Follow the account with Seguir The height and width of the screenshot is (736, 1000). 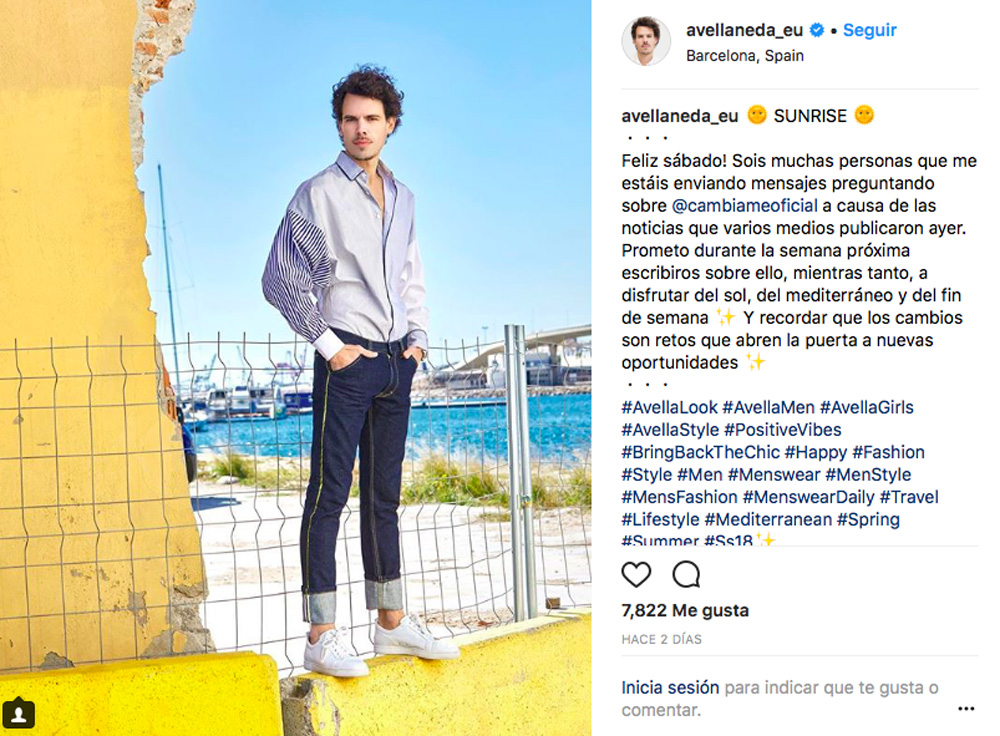coord(869,30)
